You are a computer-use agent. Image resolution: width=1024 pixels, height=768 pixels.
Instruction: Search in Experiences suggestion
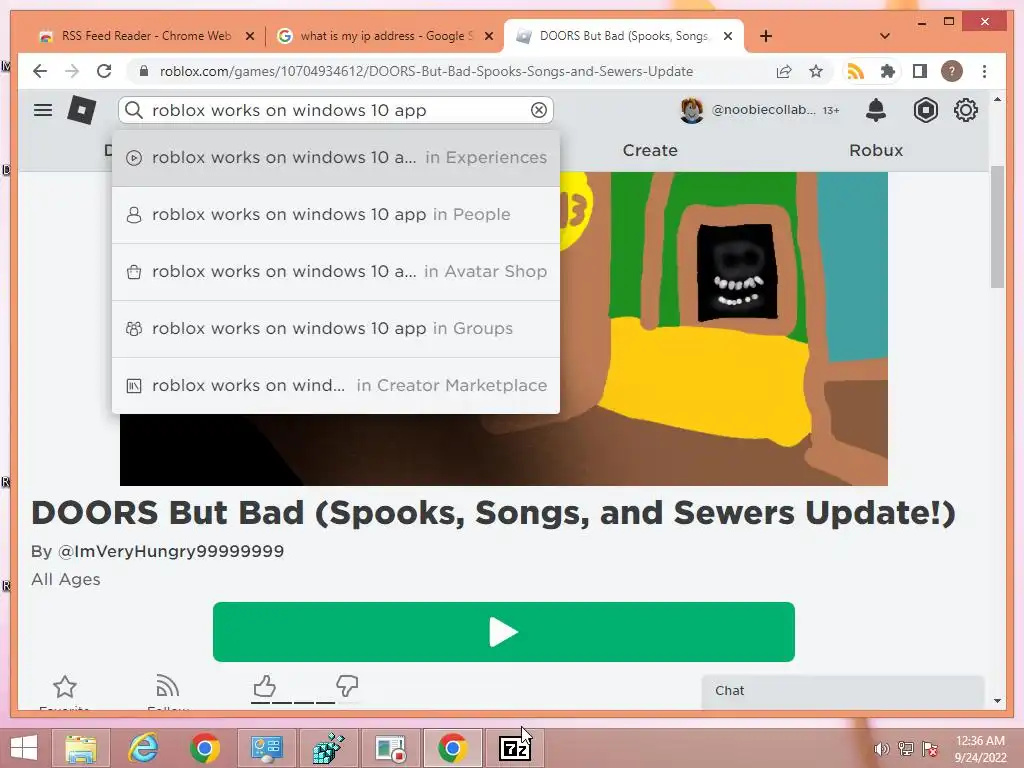tap(336, 158)
